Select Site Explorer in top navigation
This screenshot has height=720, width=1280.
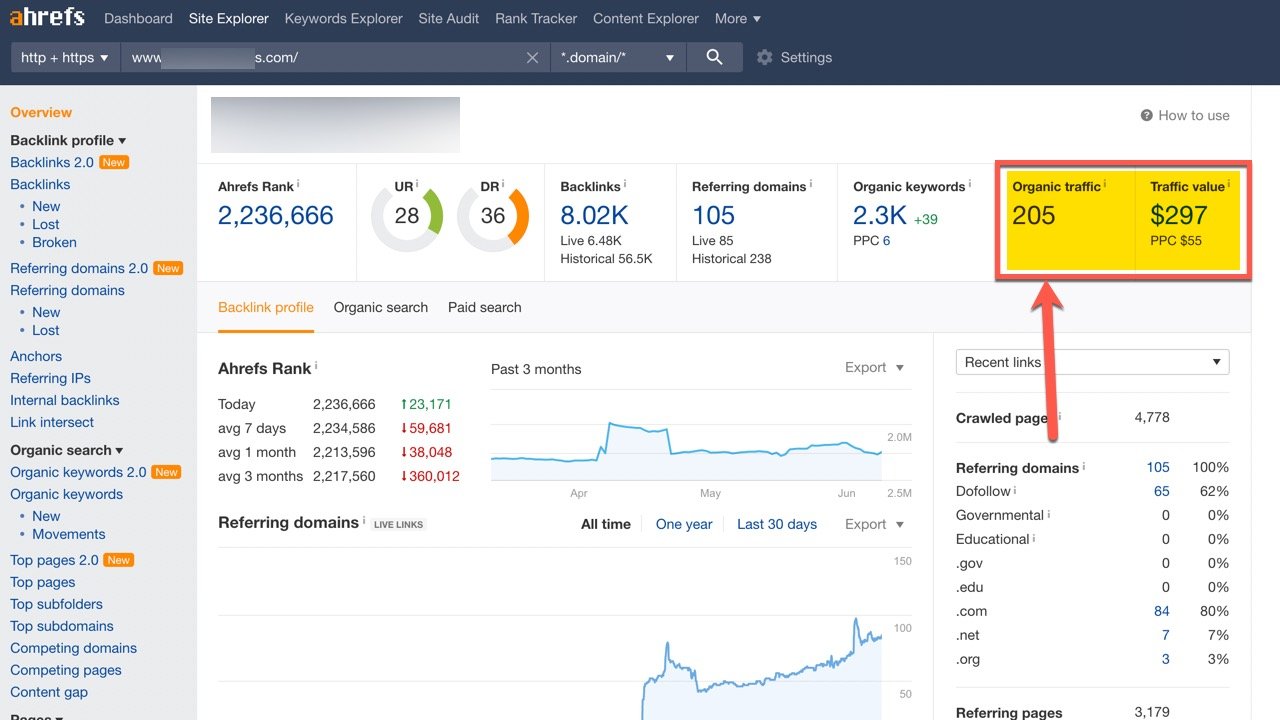tap(228, 18)
